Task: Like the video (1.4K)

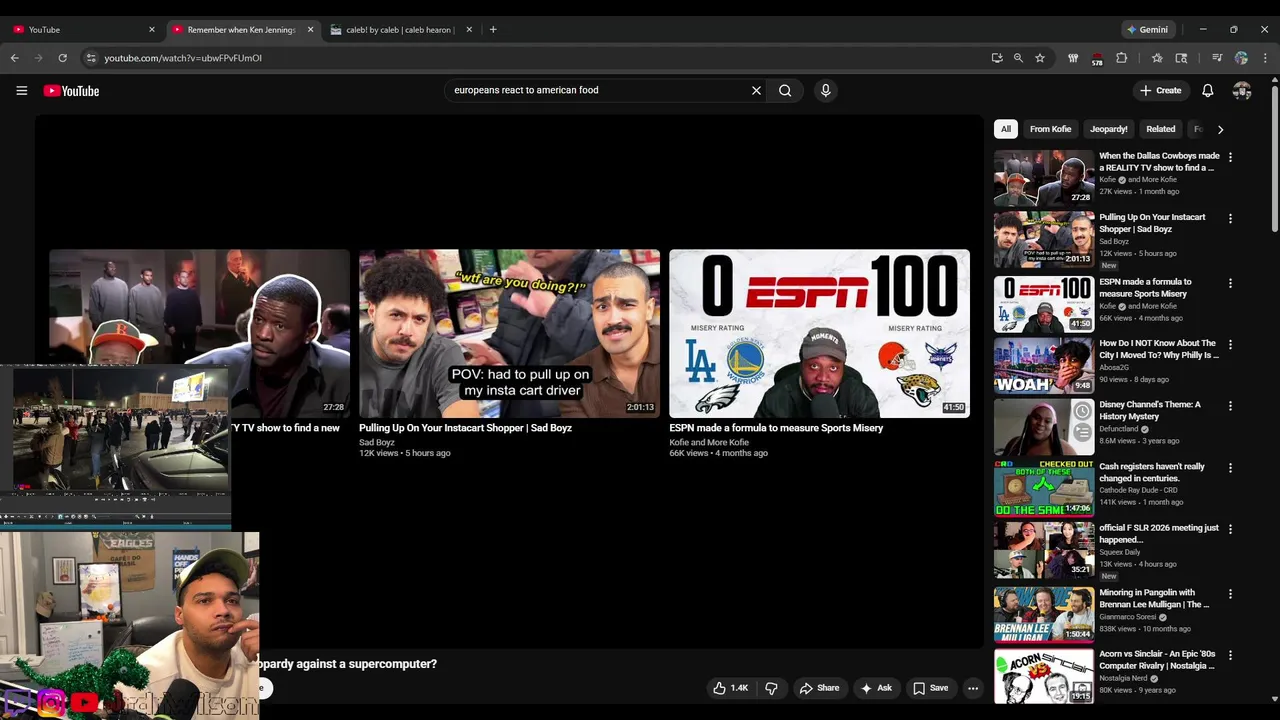Action: tap(730, 688)
